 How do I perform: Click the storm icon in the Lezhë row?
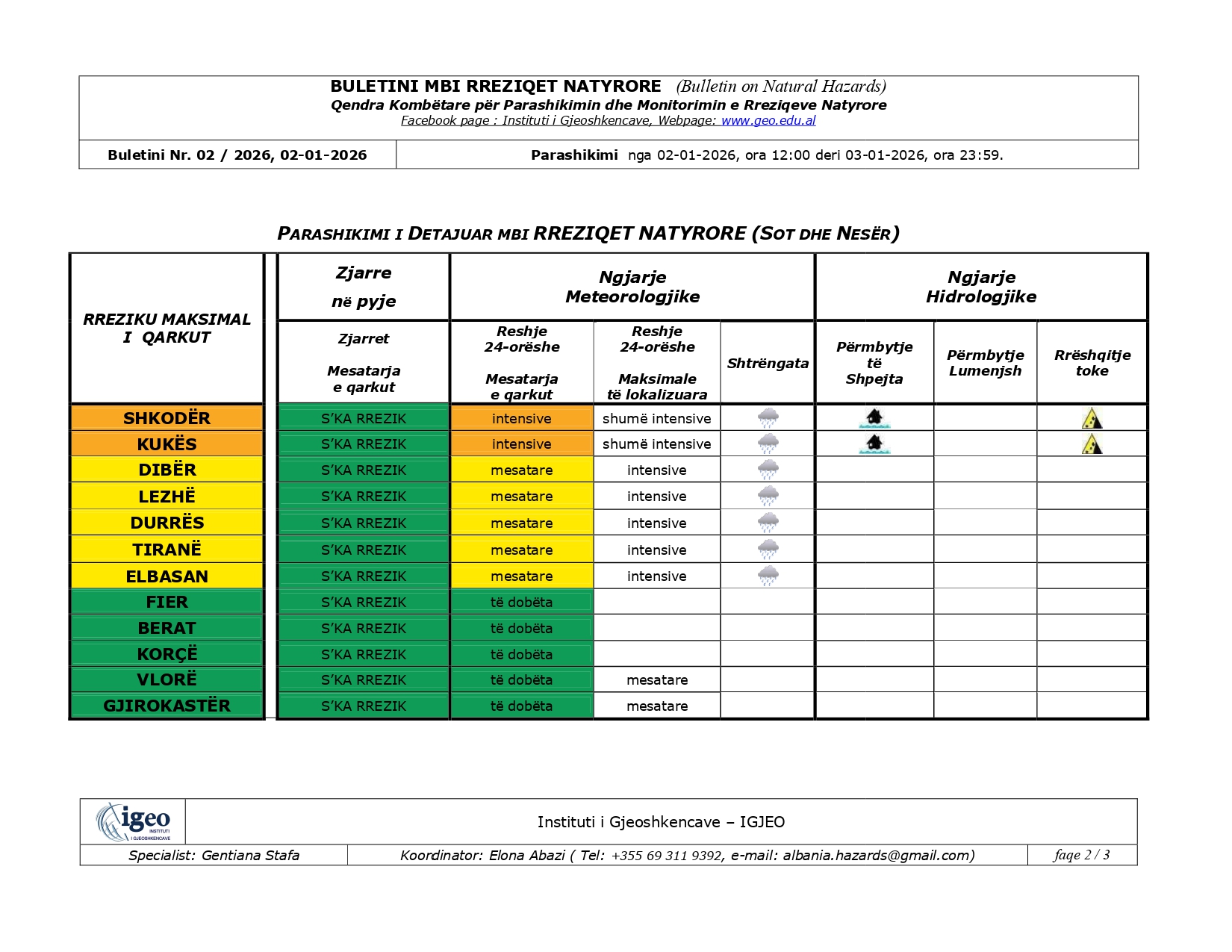tap(768, 497)
